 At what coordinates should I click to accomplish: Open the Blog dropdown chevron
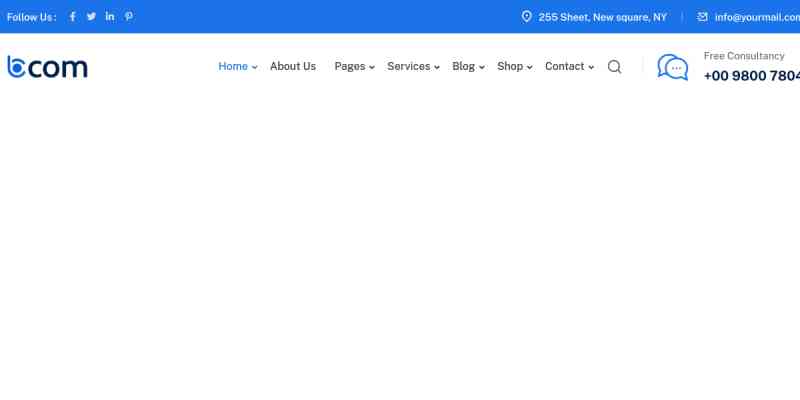click(x=482, y=68)
